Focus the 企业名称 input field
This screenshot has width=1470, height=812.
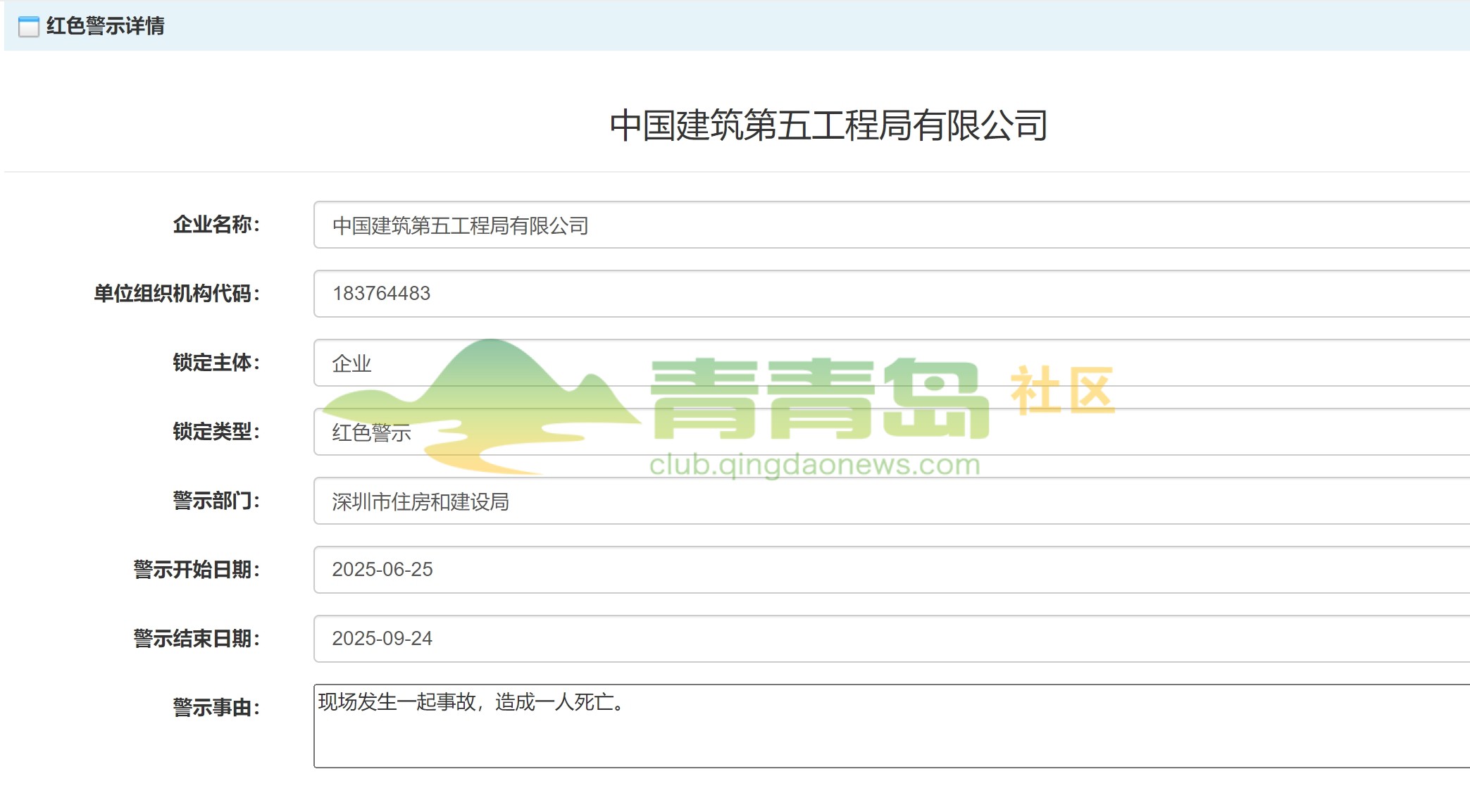tap(892, 225)
